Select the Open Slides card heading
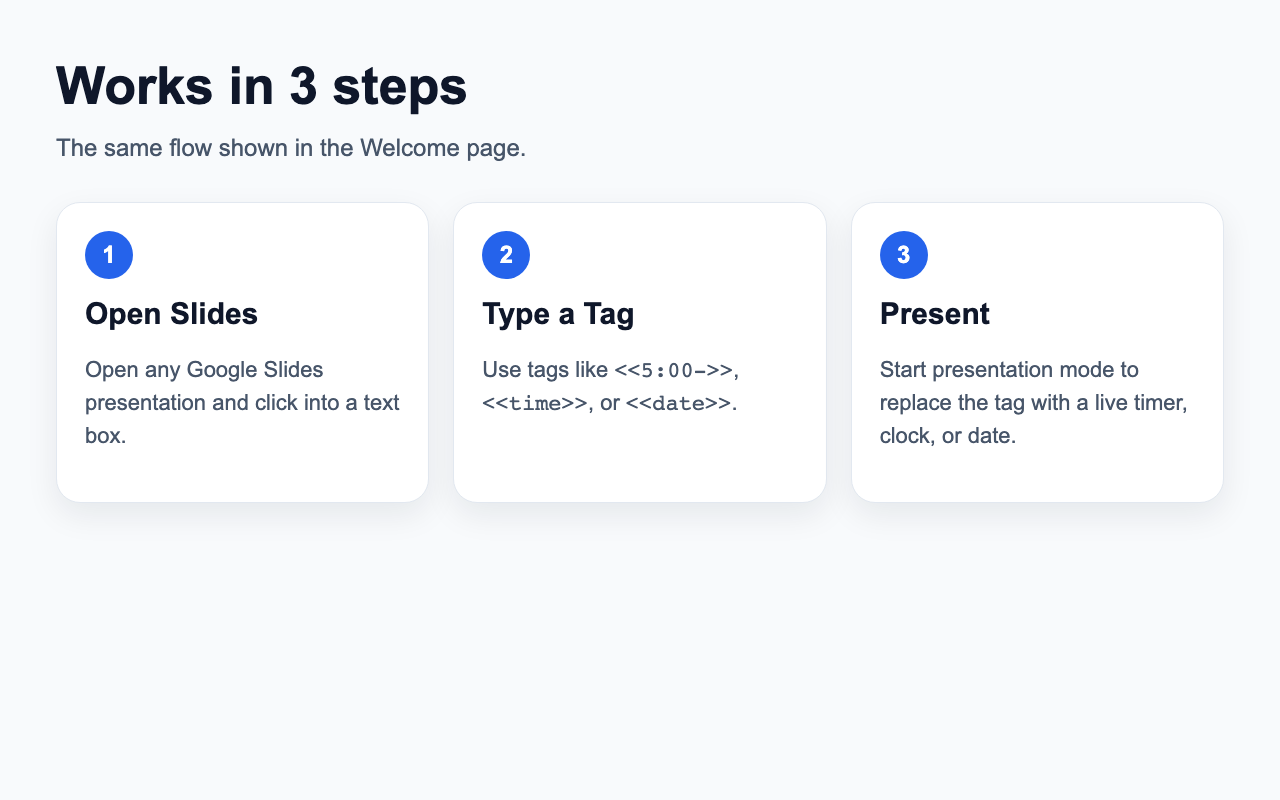 coord(171,314)
